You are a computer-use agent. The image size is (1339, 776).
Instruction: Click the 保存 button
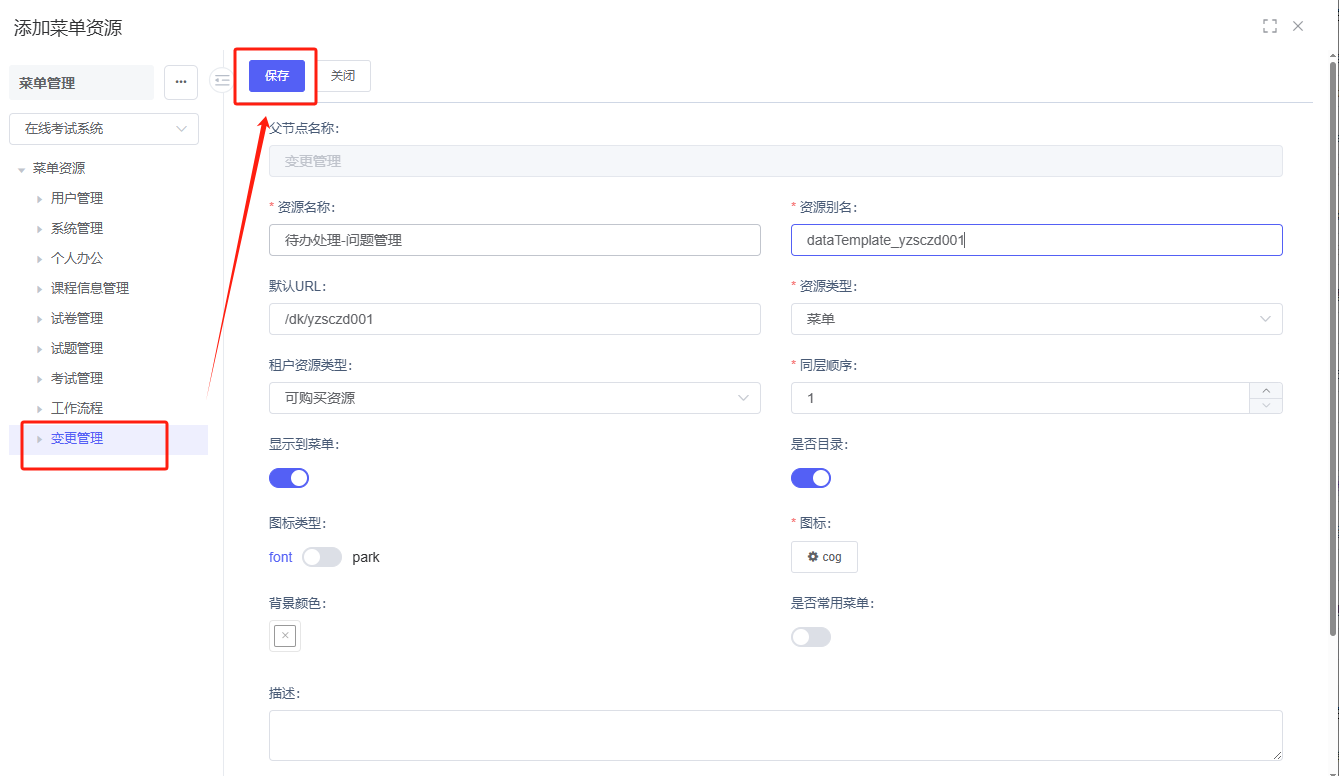[277, 76]
